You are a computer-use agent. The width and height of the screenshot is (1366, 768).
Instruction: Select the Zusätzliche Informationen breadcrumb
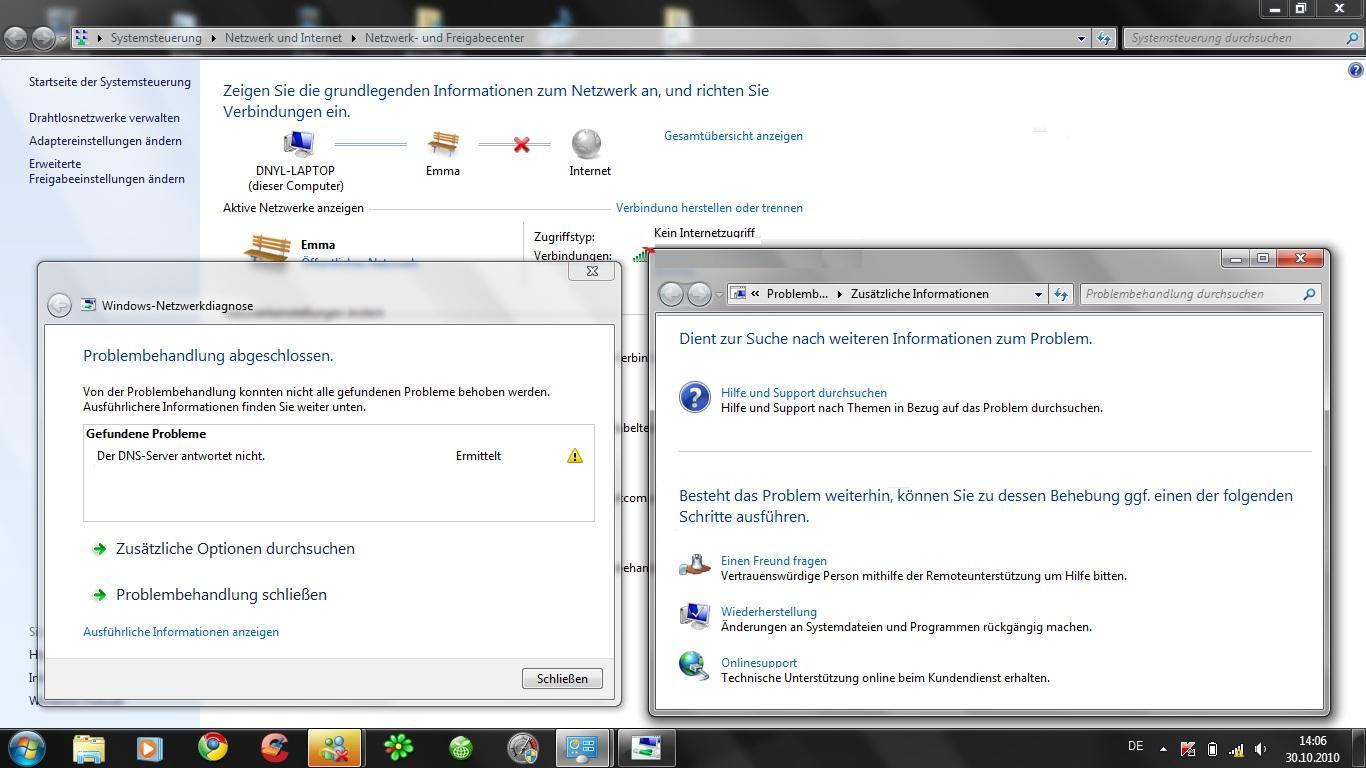919,294
